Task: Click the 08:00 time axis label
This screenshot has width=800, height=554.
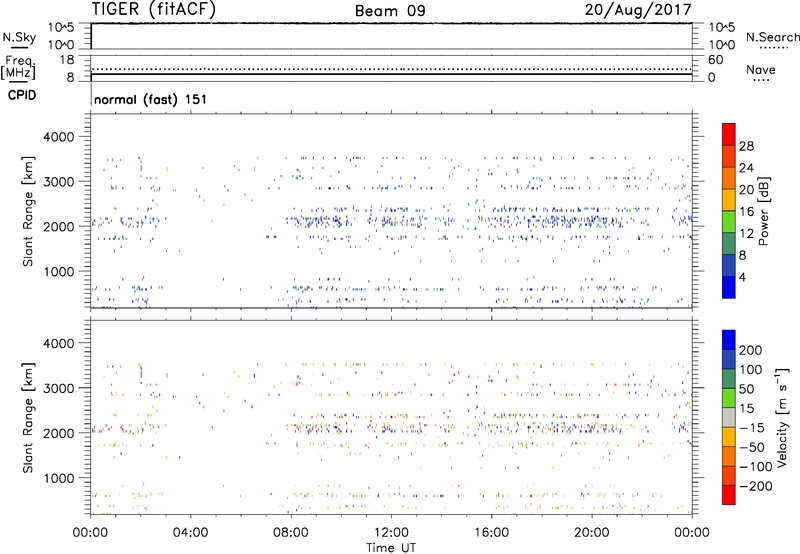Action: 291,533
